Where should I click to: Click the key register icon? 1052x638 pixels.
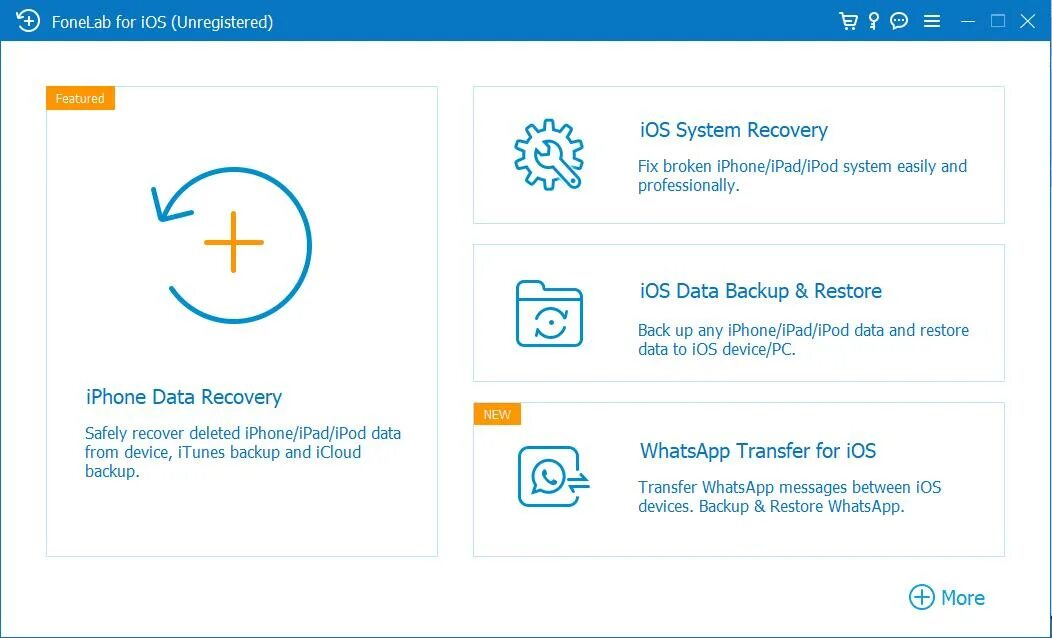point(874,21)
